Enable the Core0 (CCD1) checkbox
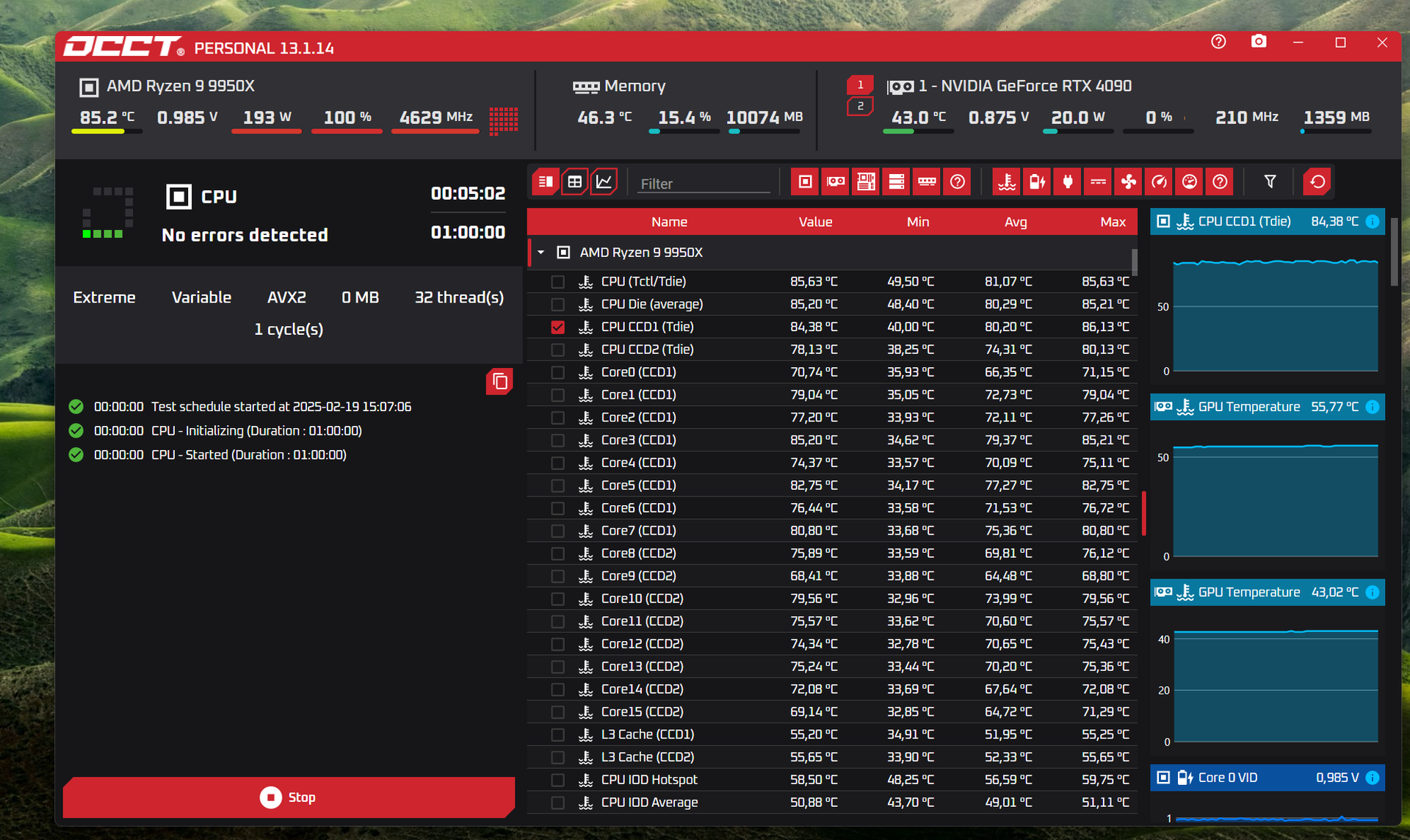This screenshot has height=840, width=1410. coord(558,372)
